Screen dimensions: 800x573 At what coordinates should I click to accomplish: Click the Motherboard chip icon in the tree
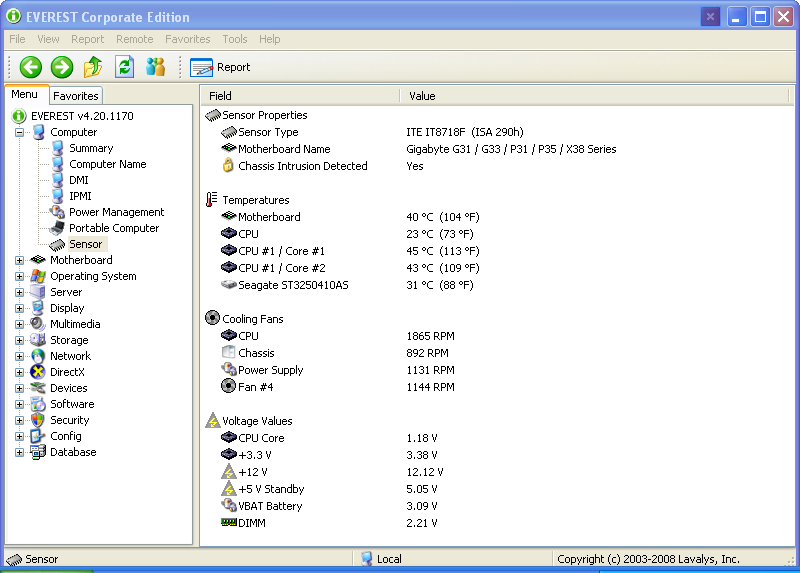(x=38, y=260)
